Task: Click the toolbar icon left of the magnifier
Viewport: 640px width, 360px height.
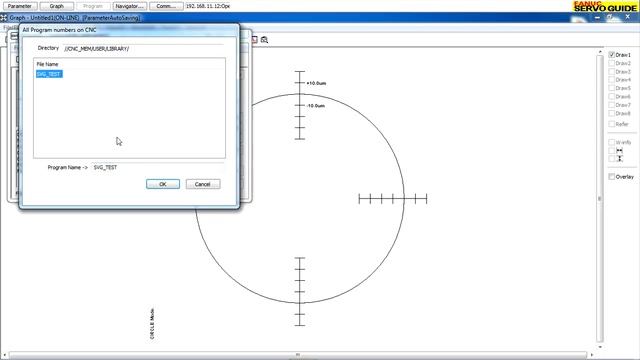Action: (255, 40)
